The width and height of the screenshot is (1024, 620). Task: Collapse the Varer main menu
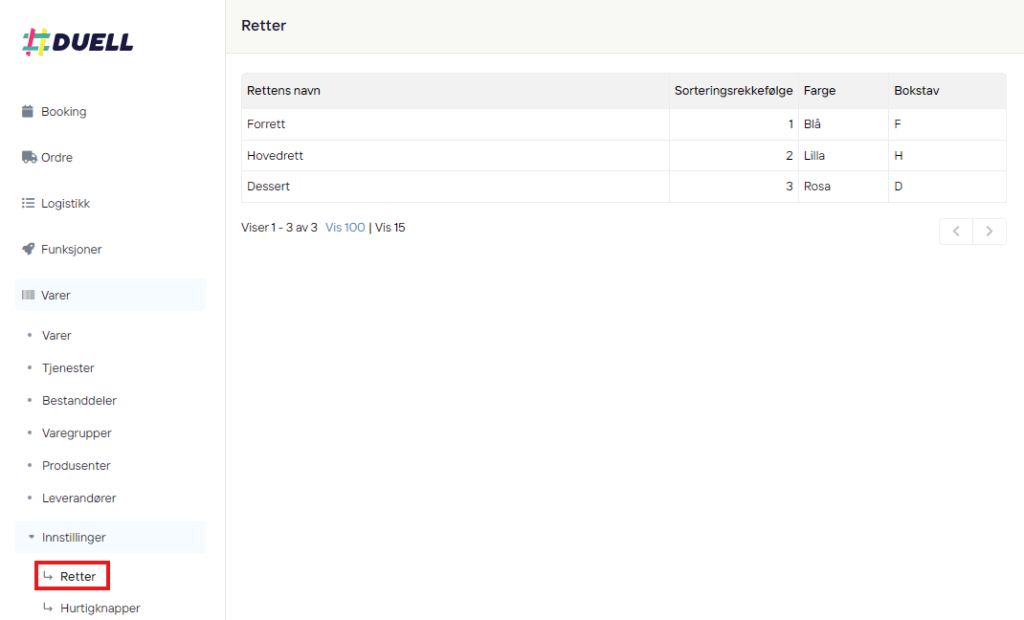pos(56,295)
